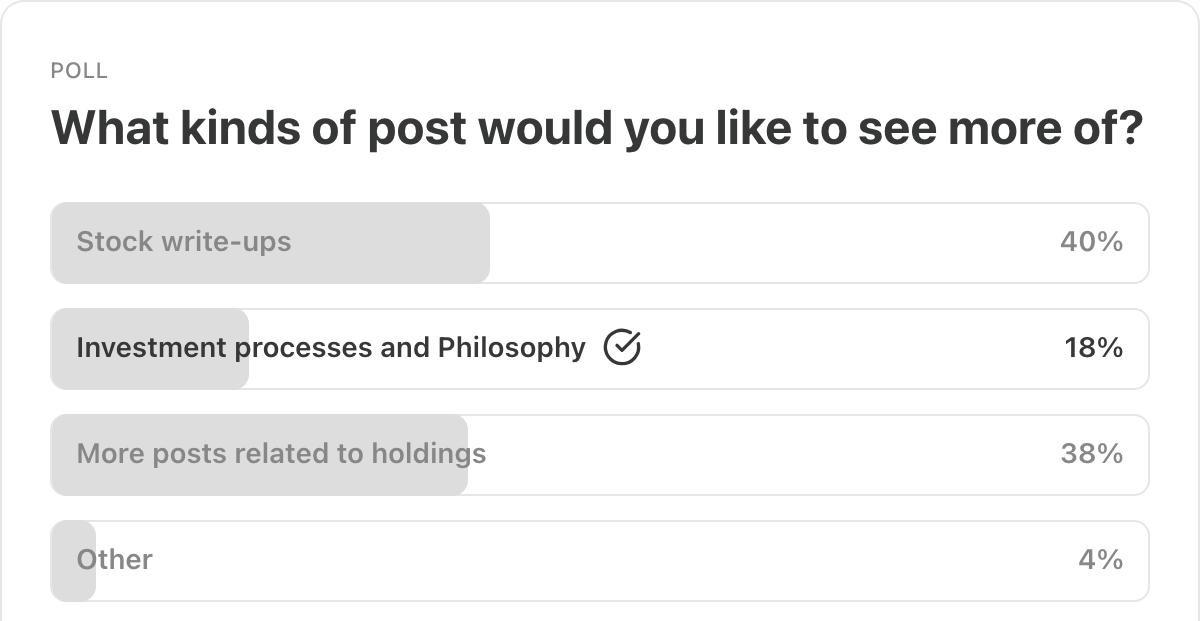Click the checkmark icon beside Investment processes

click(622, 348)
